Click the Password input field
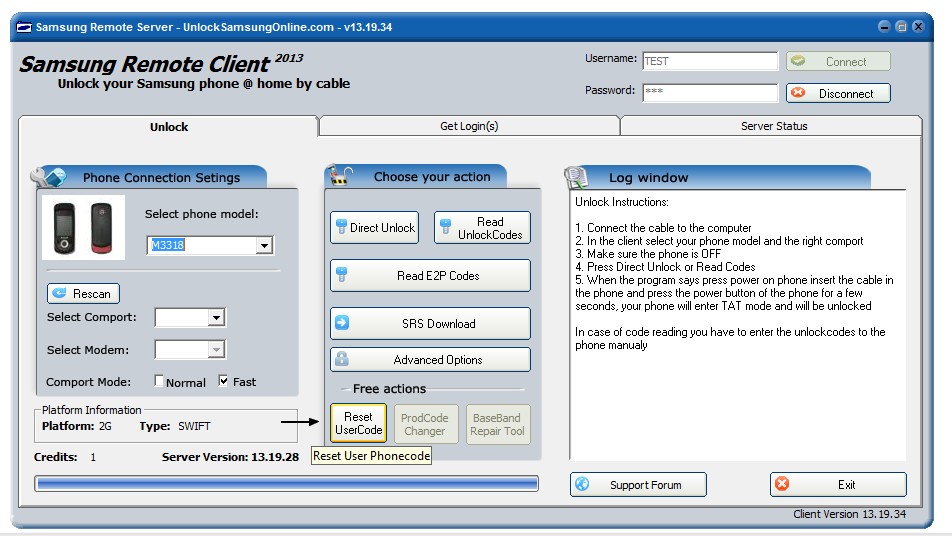The width and height of the screenshot is (952, 536). coord(710,92)
